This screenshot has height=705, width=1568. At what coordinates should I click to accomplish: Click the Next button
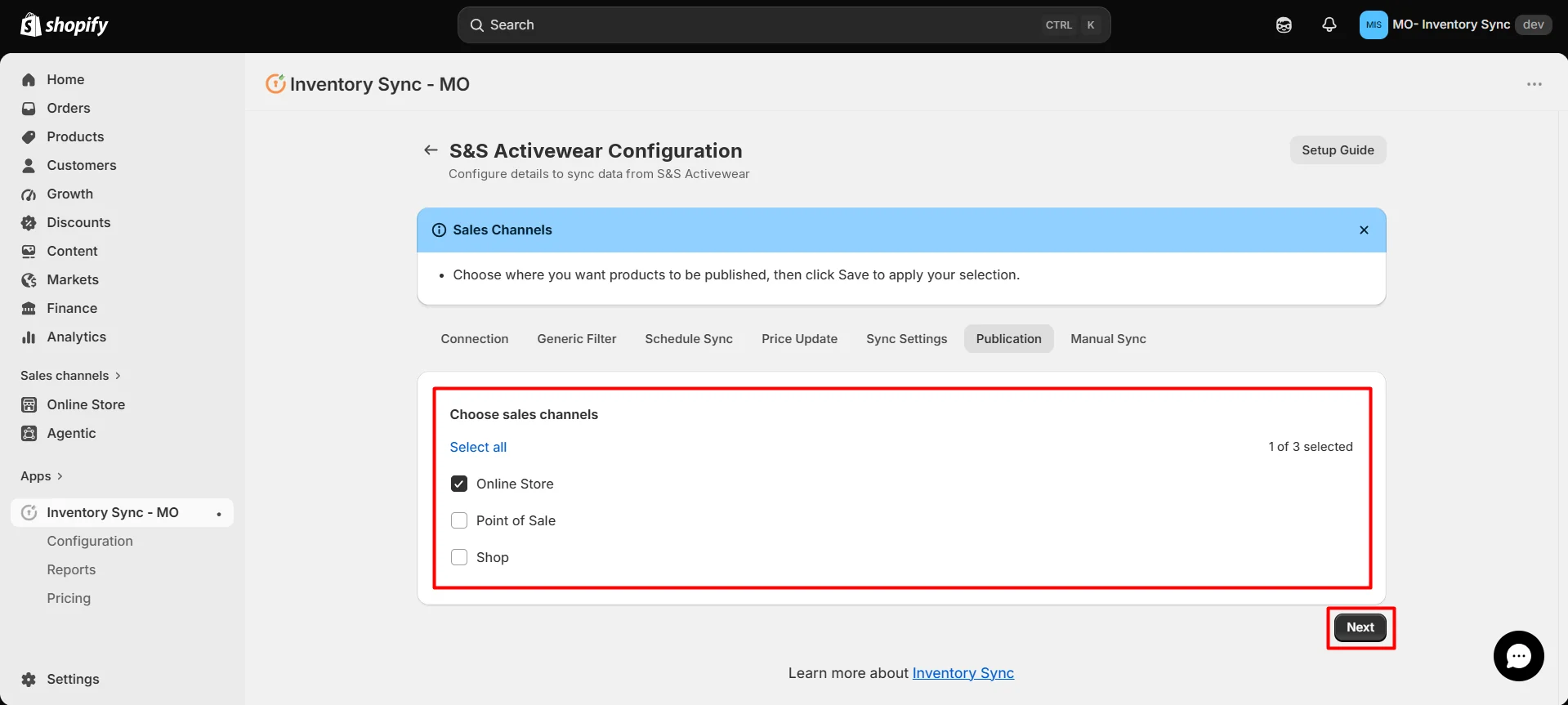coord(1360,627)
